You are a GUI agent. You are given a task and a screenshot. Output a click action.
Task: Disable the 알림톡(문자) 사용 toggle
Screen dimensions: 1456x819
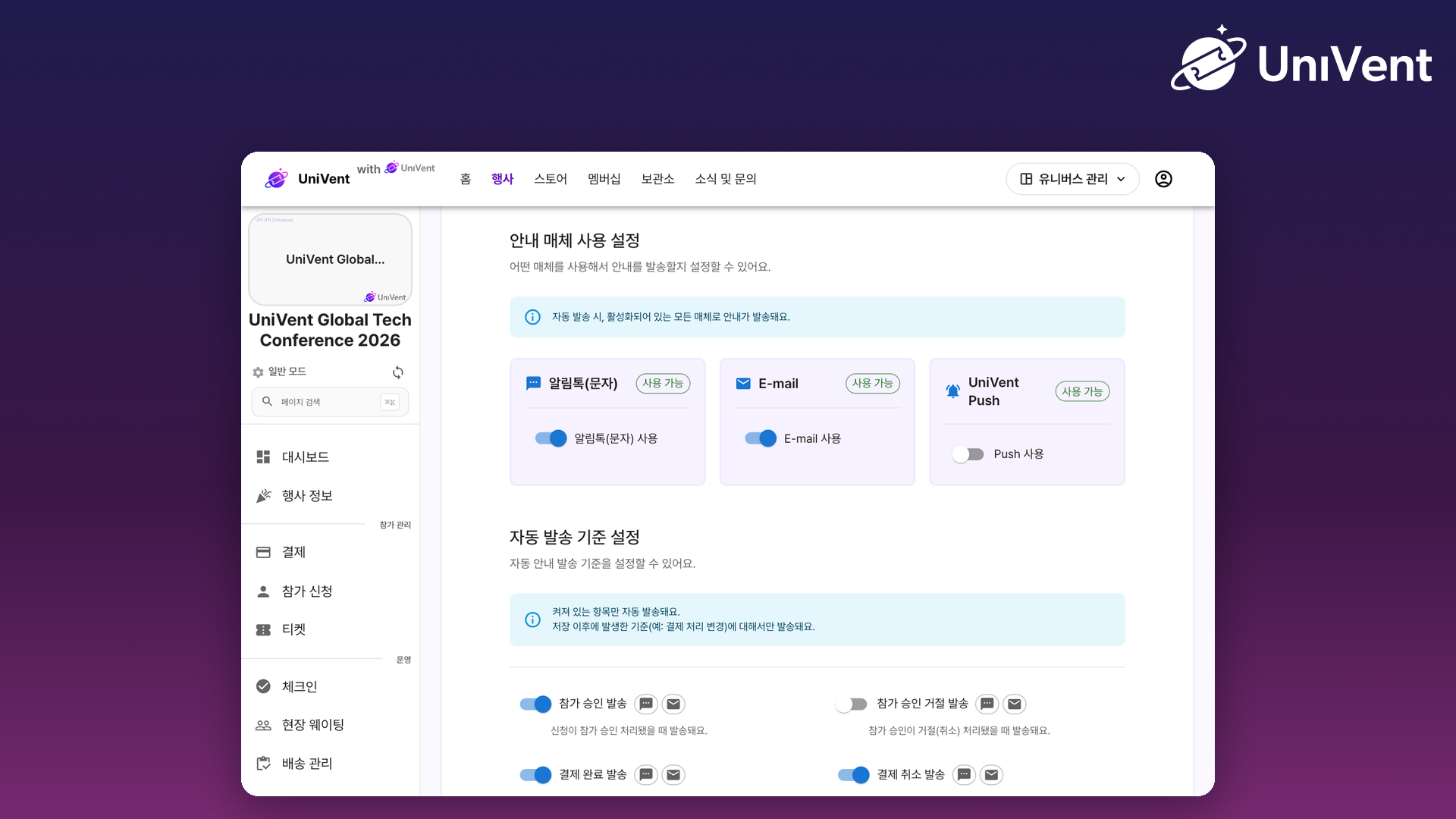coord(551,438)
